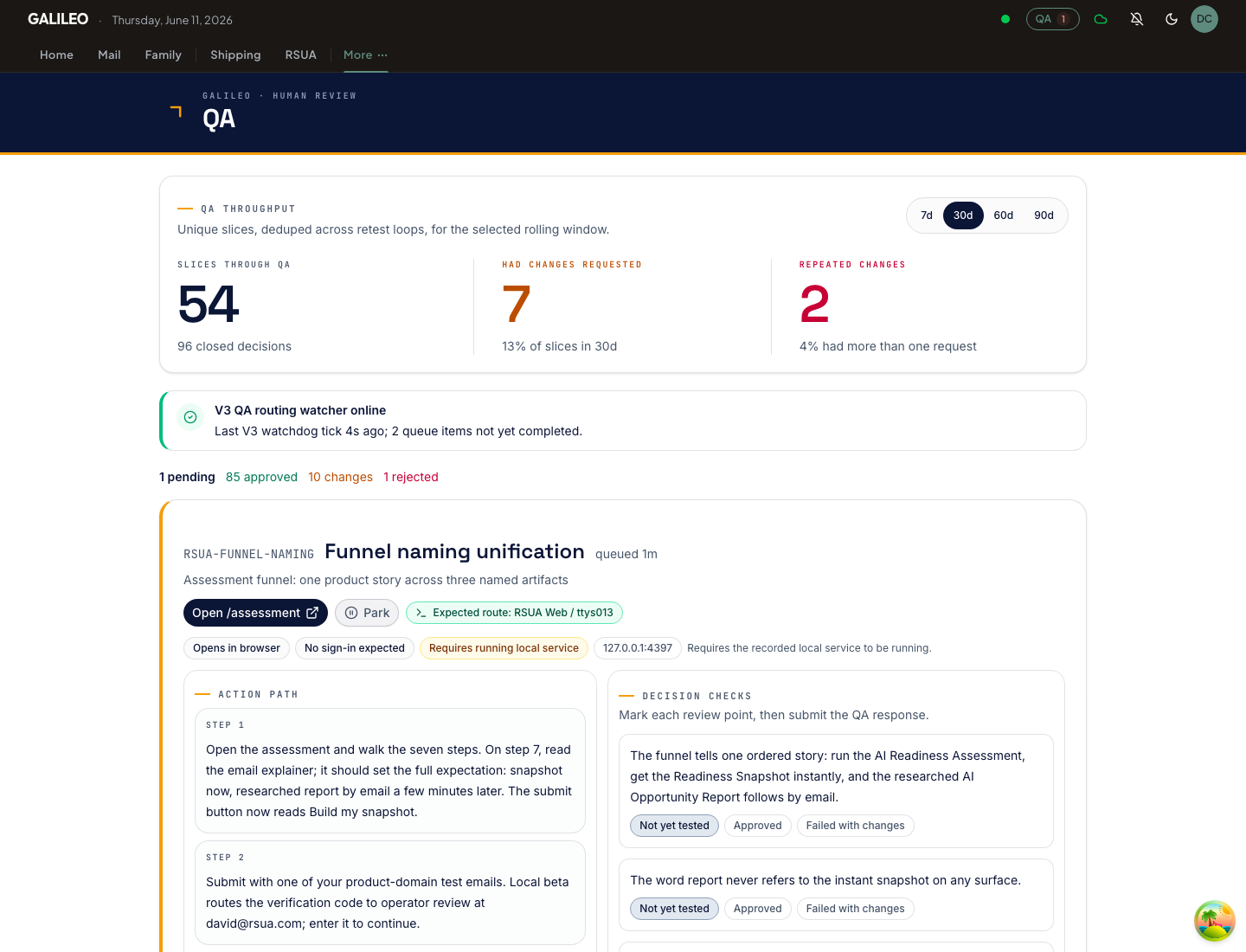Click the green online status dot
The image size is (1246, 952).
(x=1005, y=19)
